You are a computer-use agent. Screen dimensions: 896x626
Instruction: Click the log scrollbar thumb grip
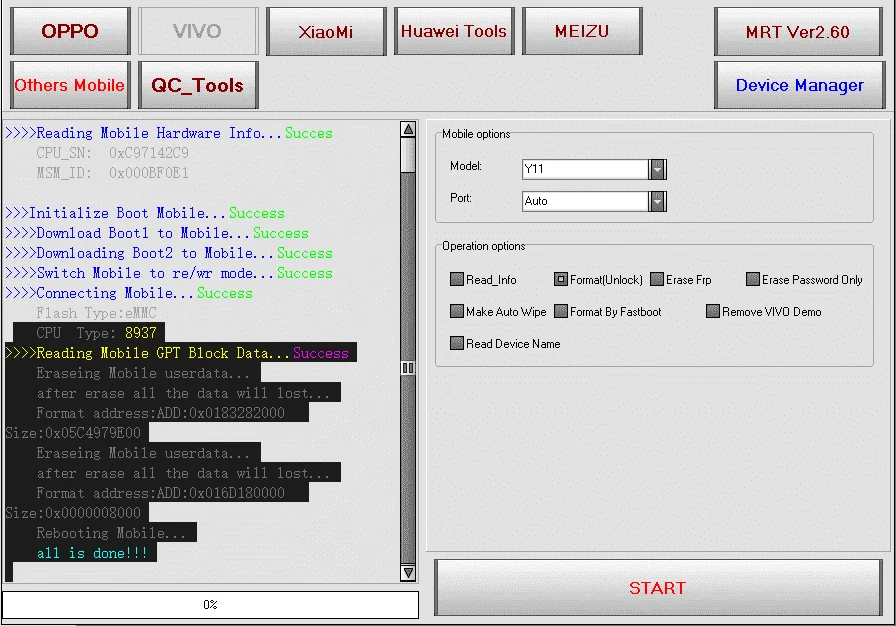pos(408,367)
